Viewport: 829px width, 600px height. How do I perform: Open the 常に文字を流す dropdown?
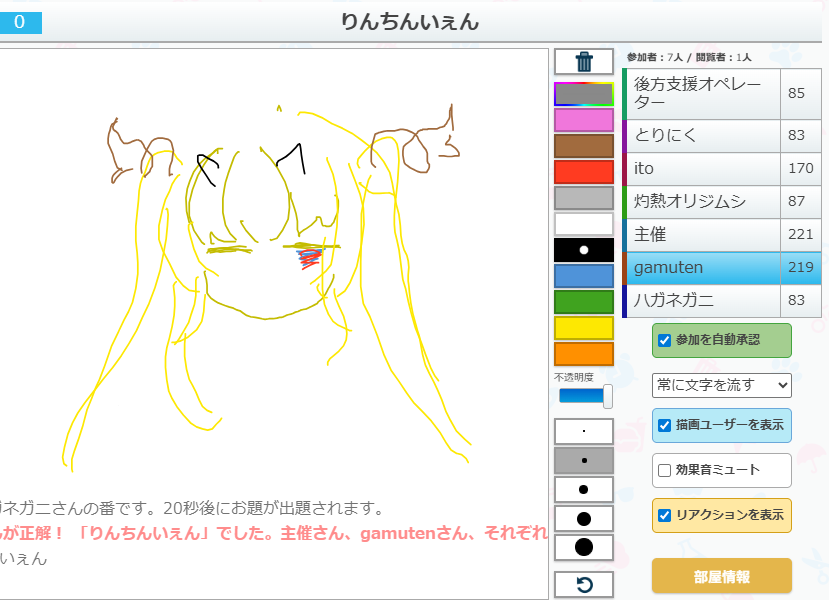pyautogui.click(x=721, y=384)
